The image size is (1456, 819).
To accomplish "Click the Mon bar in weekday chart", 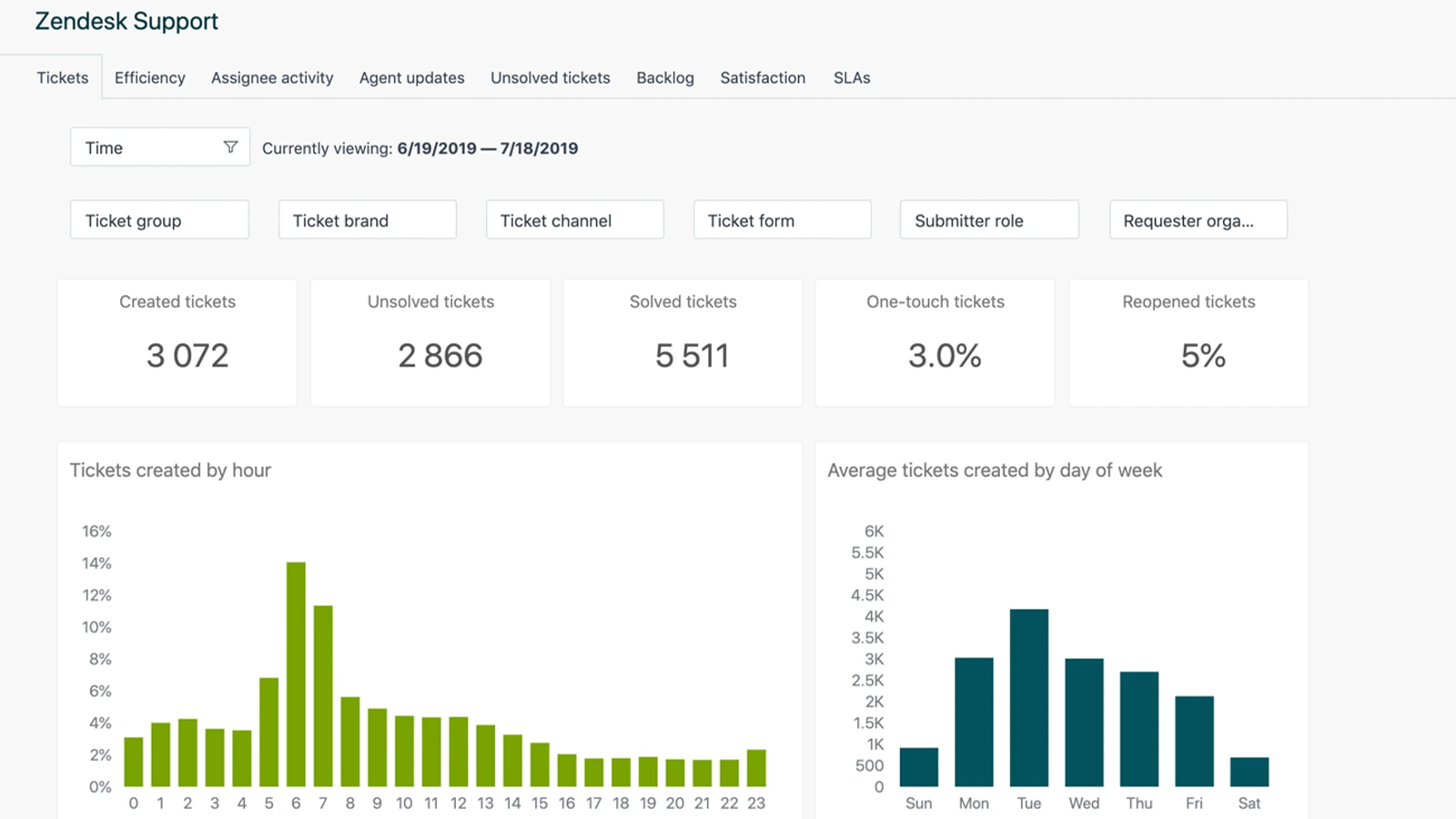I will pyautogui.click(x=974, y=722).
